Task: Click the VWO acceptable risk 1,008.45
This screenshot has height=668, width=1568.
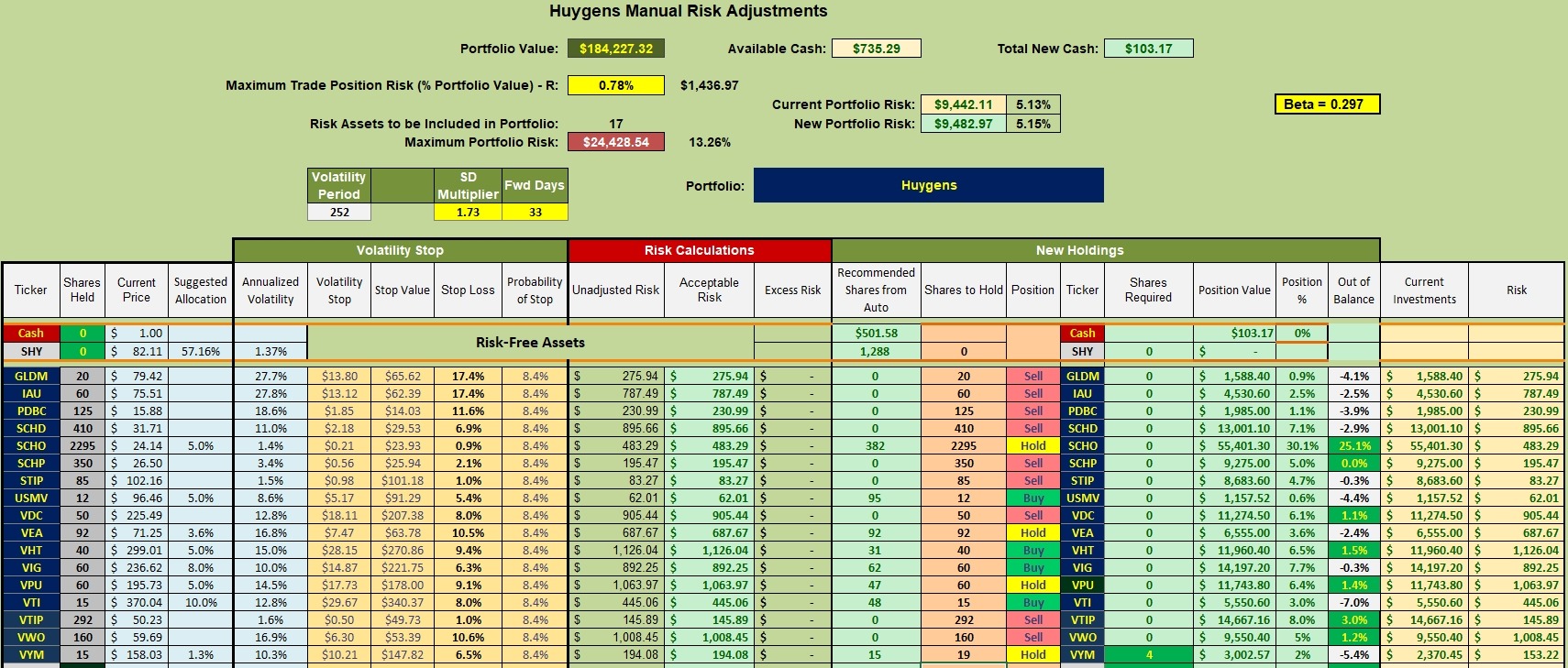Action: [x=709, y=637]
